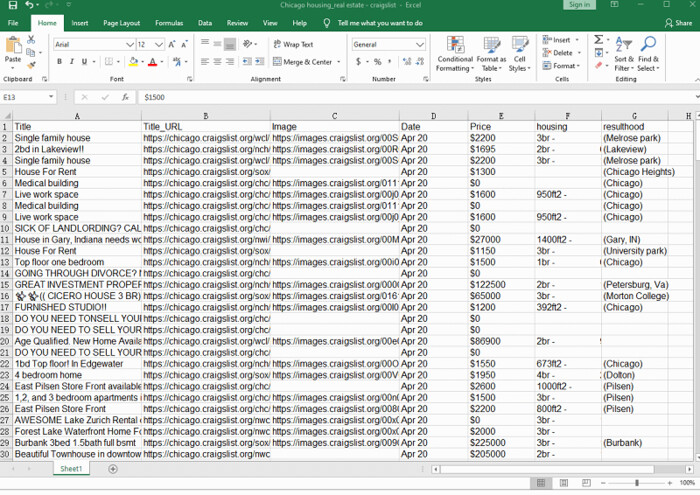The image size is (700, 495).
Task: Click the Cut scissors icon
Action: coord(31,40)
